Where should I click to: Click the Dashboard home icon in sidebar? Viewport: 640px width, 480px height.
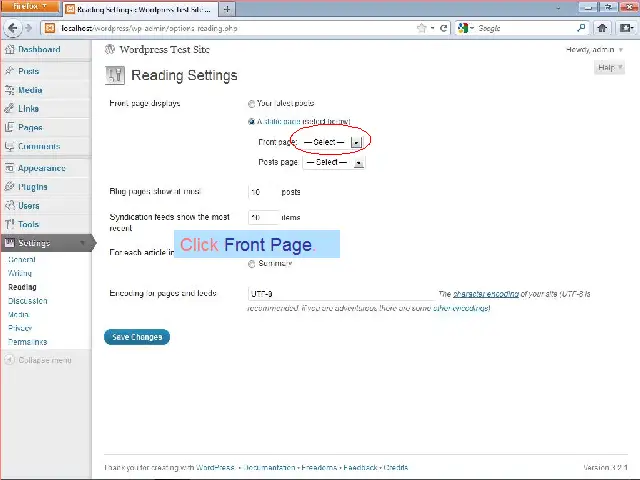point(9,49)
